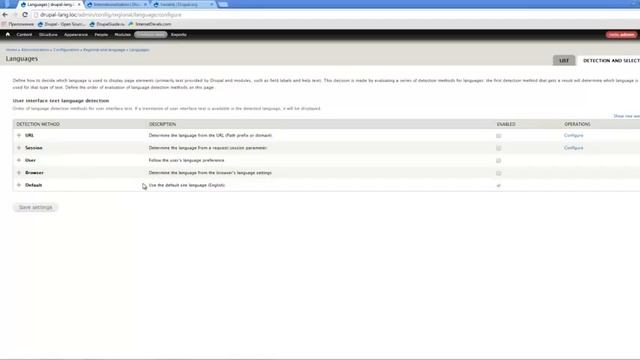640x360 pixels.
Task: Open the Drupal - Open Source bookmark
Action: (x=62, y=24)
